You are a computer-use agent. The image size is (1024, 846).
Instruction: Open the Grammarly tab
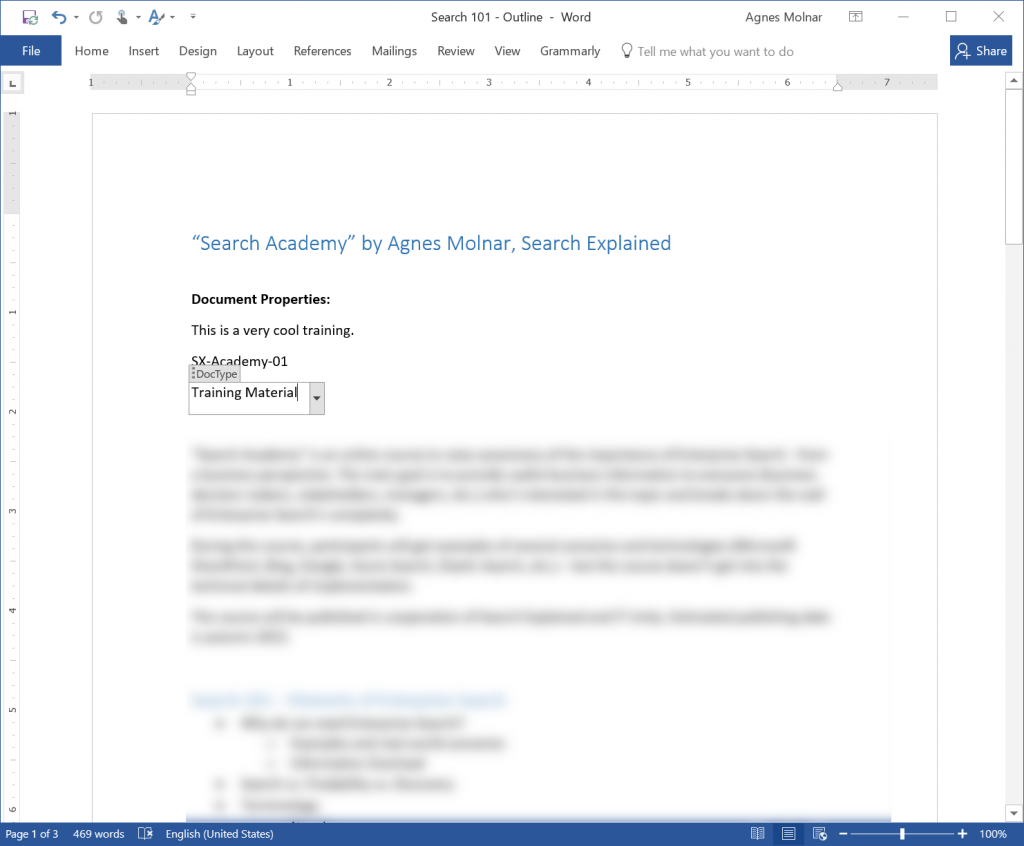(569, 51)
